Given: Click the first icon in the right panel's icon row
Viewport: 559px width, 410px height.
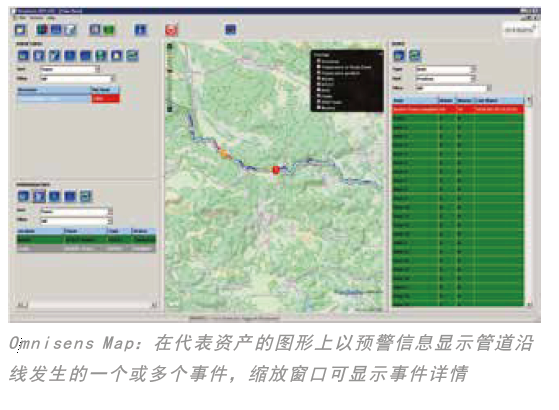Looking at the screenshot, I should (399, 56).
